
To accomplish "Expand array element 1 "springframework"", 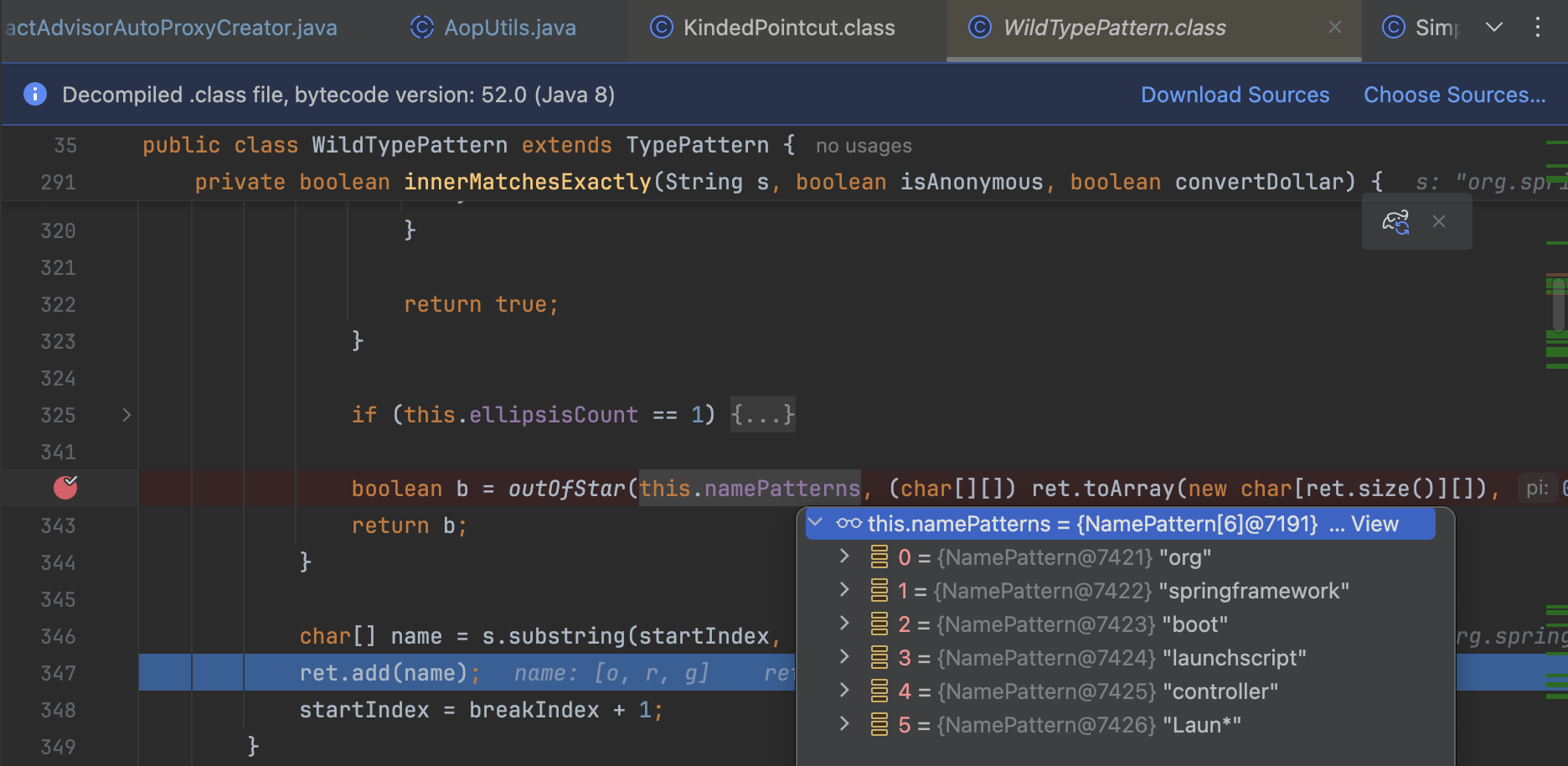I will (844, 589).
